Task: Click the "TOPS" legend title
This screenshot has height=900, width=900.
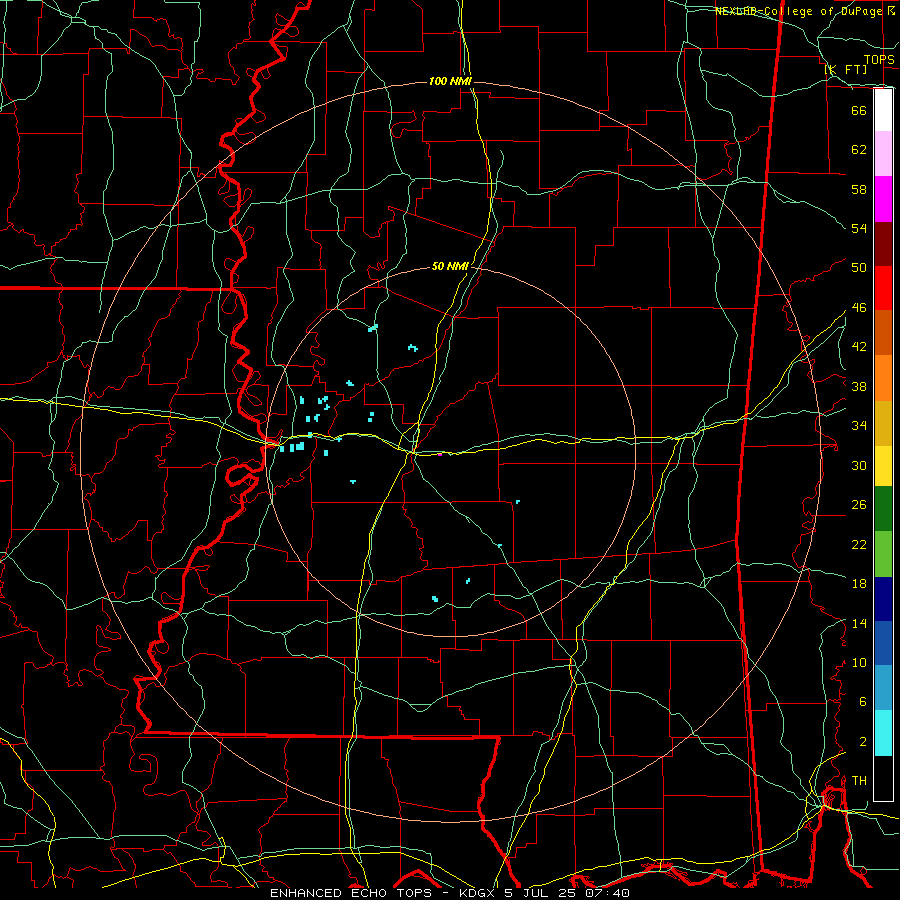Action: [879, 59]
